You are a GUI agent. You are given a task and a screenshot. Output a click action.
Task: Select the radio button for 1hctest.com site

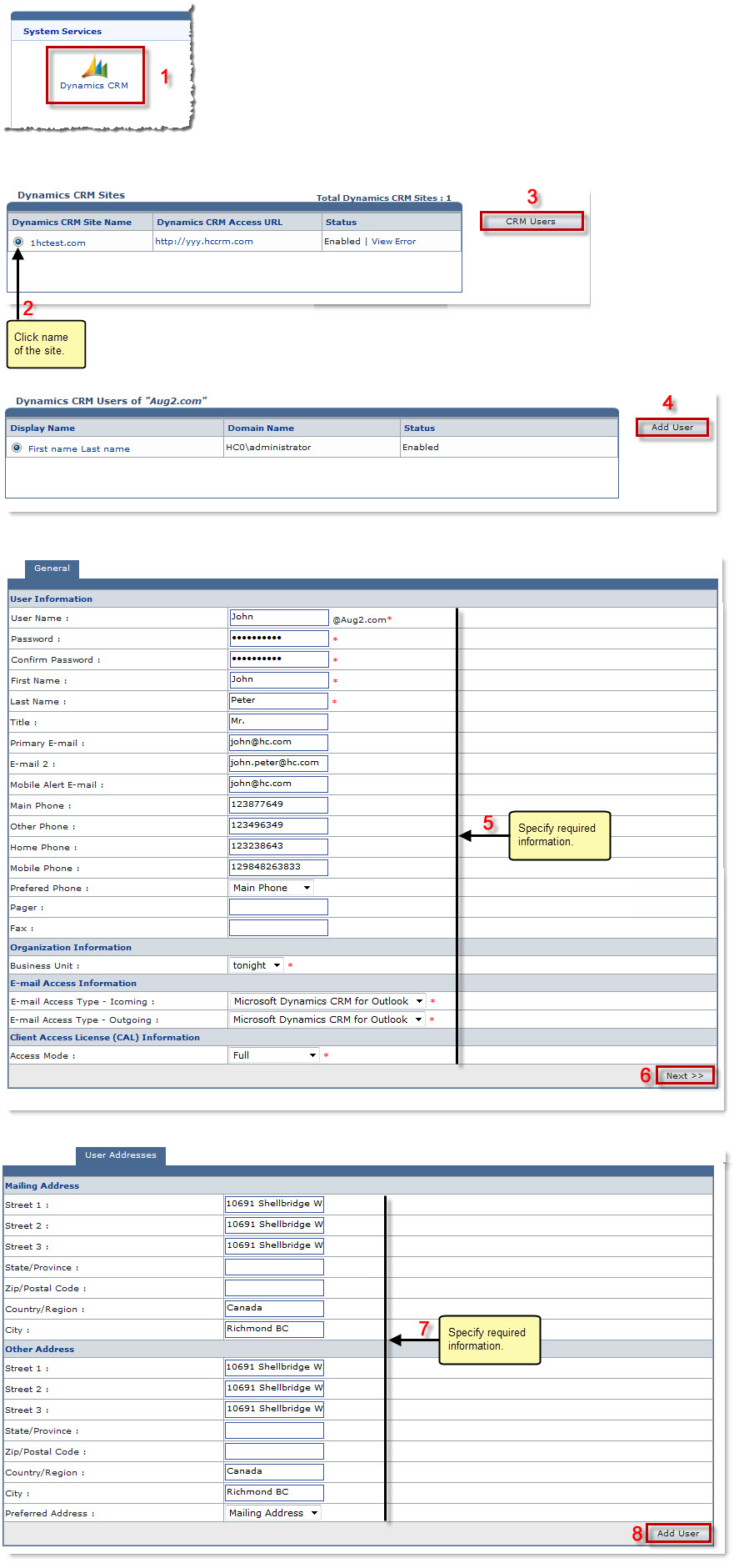coord(17,242)
